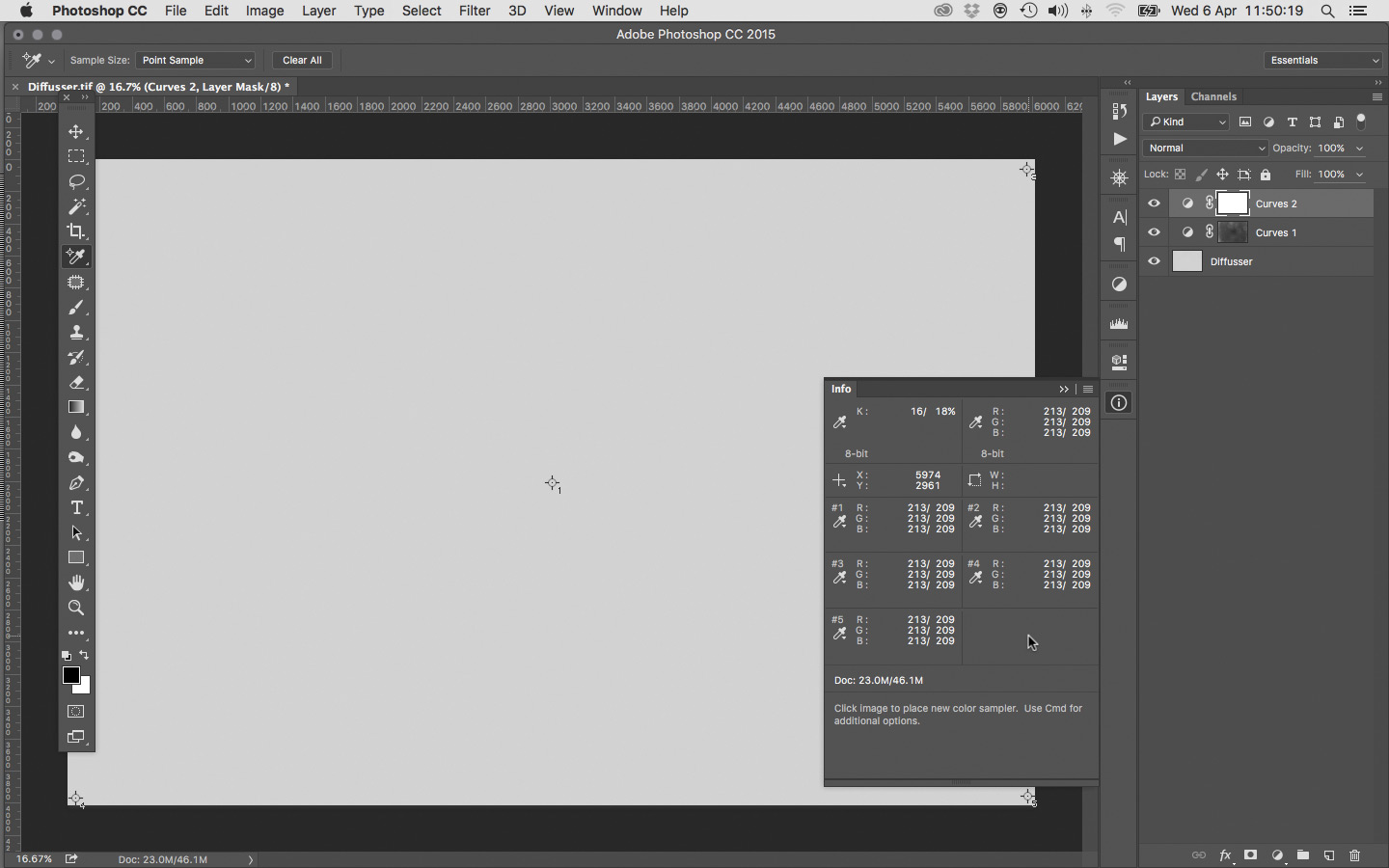Select the Lasso tool
This screenshot has height=868, width=1389.
[76, 181]
